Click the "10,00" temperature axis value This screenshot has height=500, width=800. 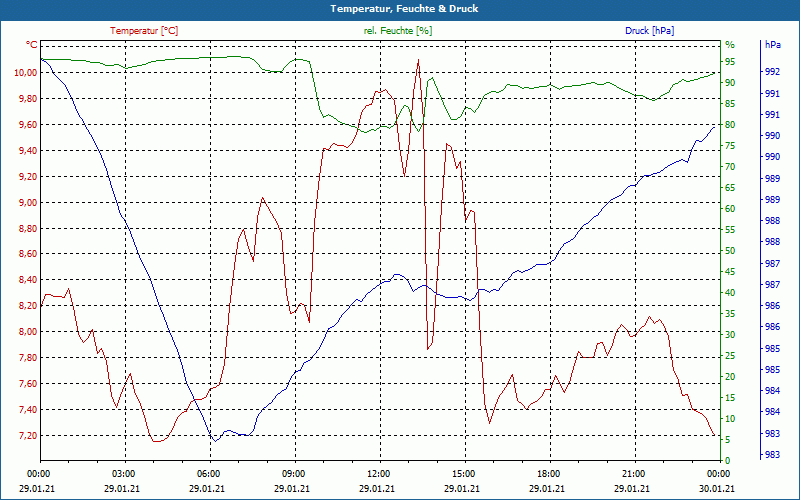tap(26, 73)
